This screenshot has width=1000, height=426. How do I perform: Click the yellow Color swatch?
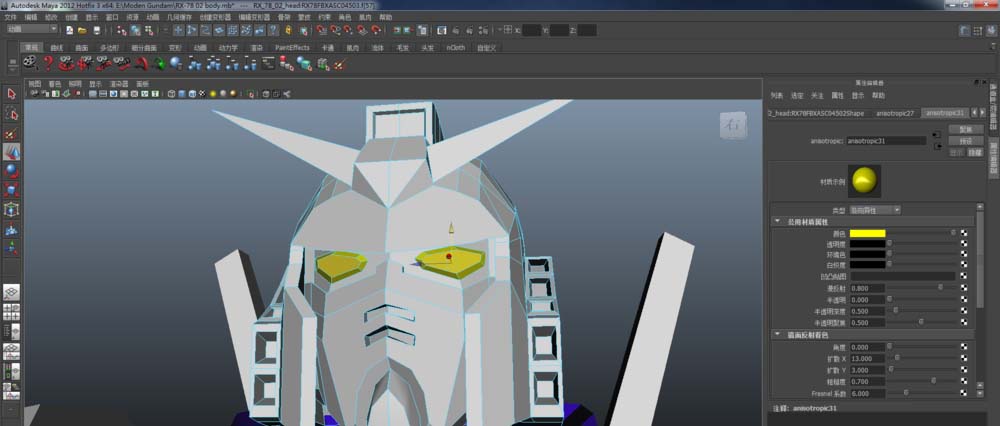[x=867, y=233]
